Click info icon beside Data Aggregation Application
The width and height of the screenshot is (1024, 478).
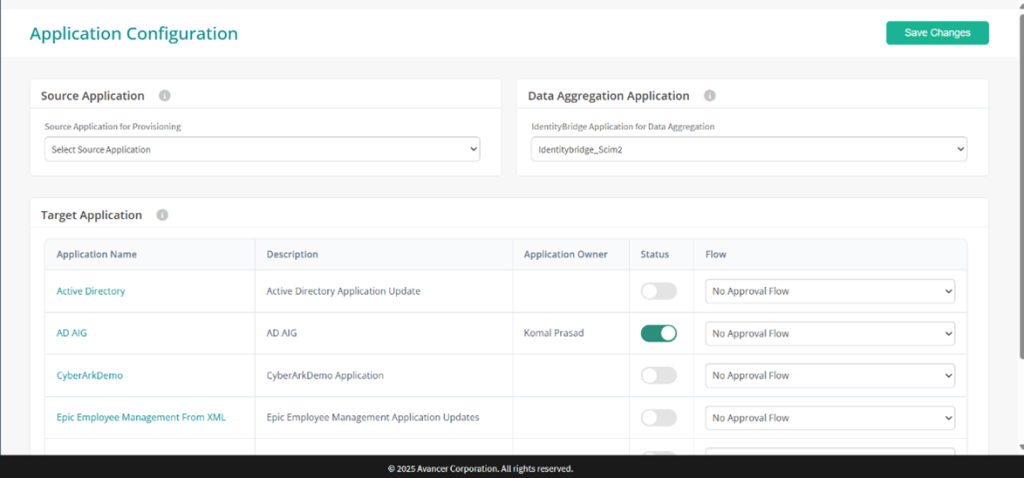710,96
